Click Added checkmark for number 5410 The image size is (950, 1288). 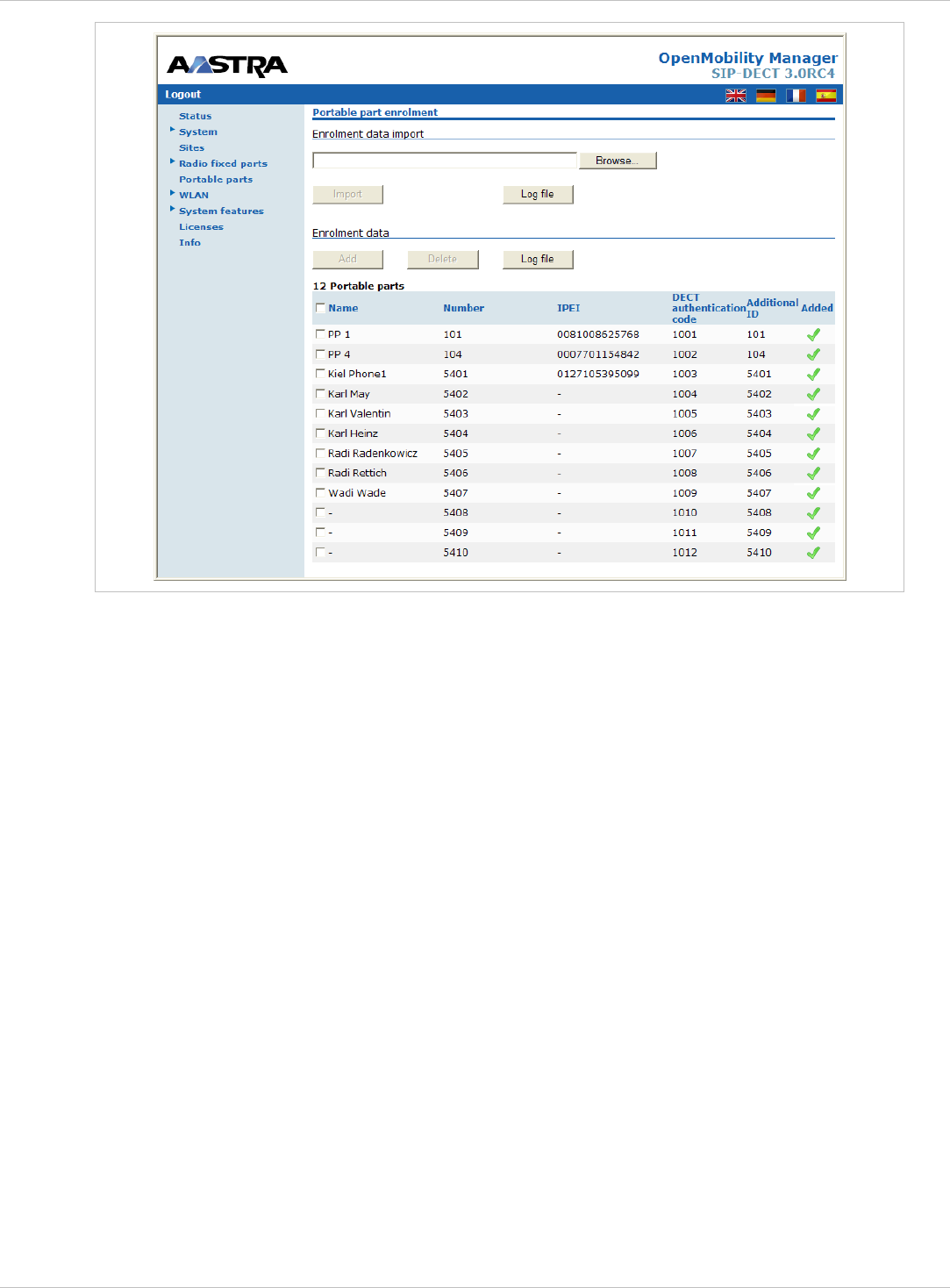coord(813,553)
